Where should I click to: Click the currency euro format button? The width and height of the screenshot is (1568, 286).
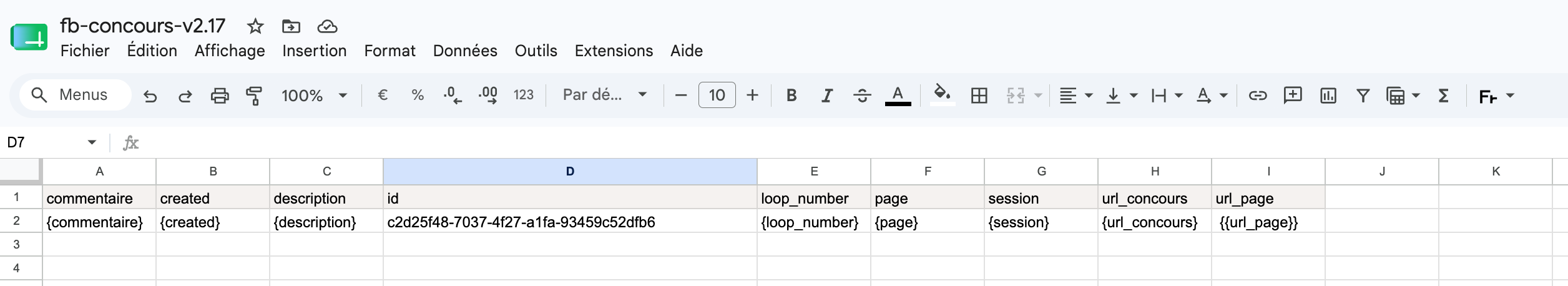(383, 95)
